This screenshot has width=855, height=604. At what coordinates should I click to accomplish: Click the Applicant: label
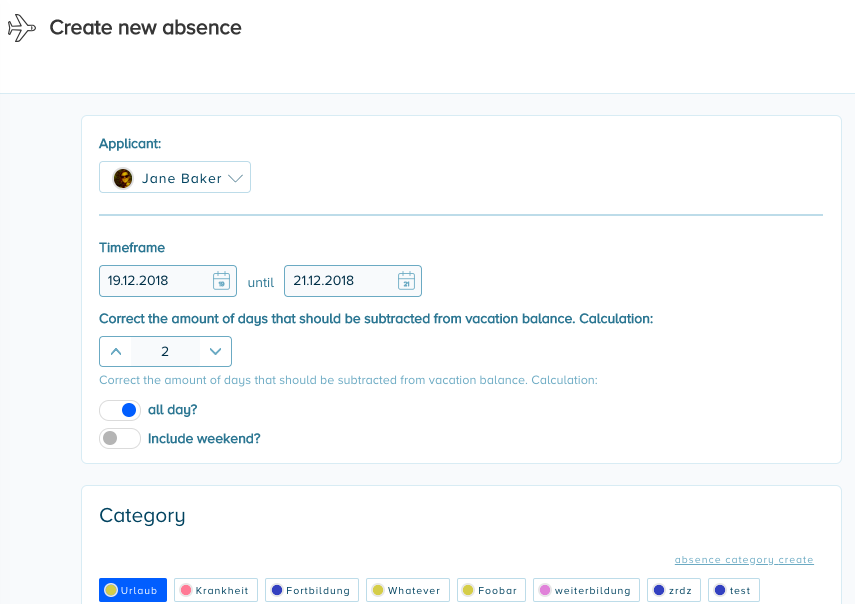click(130, 144)
